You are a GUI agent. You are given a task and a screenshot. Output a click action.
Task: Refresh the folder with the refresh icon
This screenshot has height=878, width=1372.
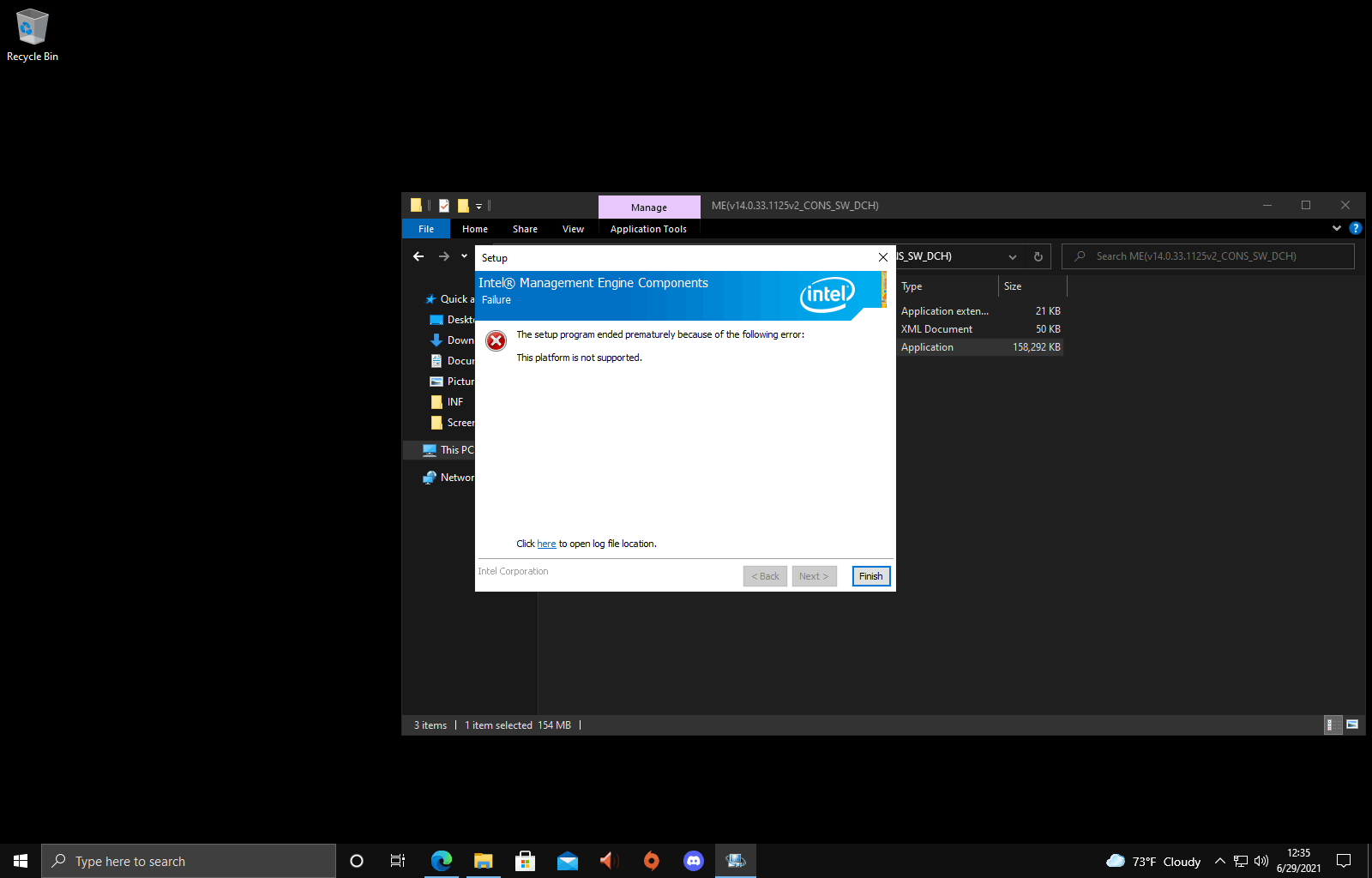click(x=1038, y=256)
